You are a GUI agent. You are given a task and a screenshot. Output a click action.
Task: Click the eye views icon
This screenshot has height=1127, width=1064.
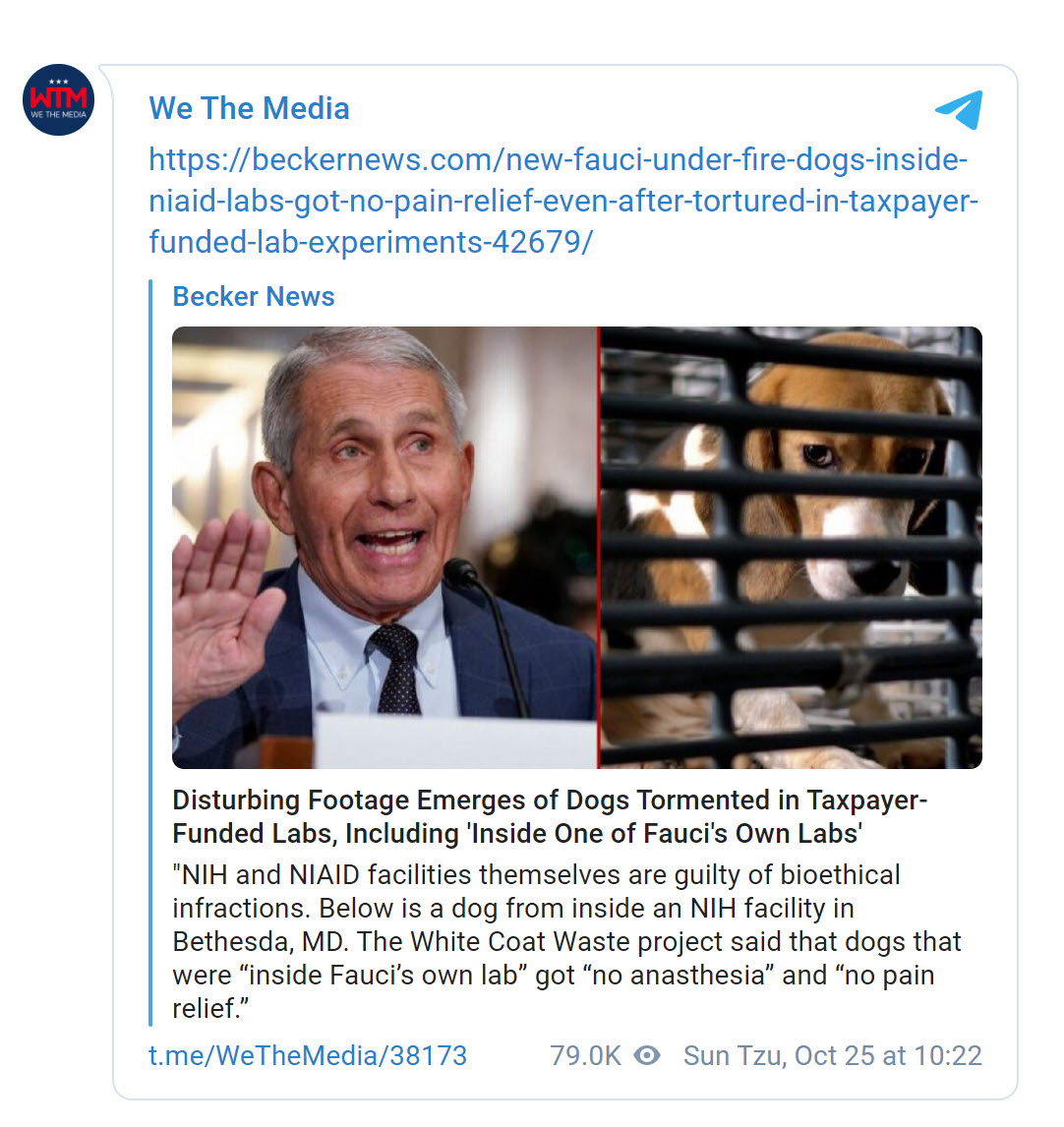click(x=647, y=1055)
